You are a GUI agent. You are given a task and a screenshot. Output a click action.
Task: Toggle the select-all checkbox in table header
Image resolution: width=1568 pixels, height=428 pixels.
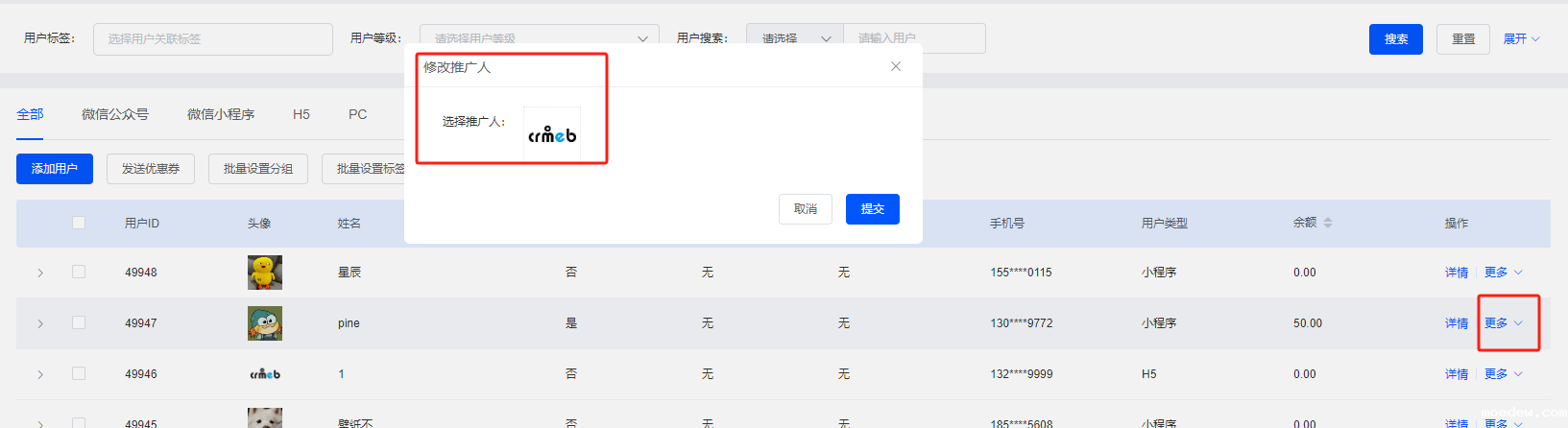coord(79,223)
